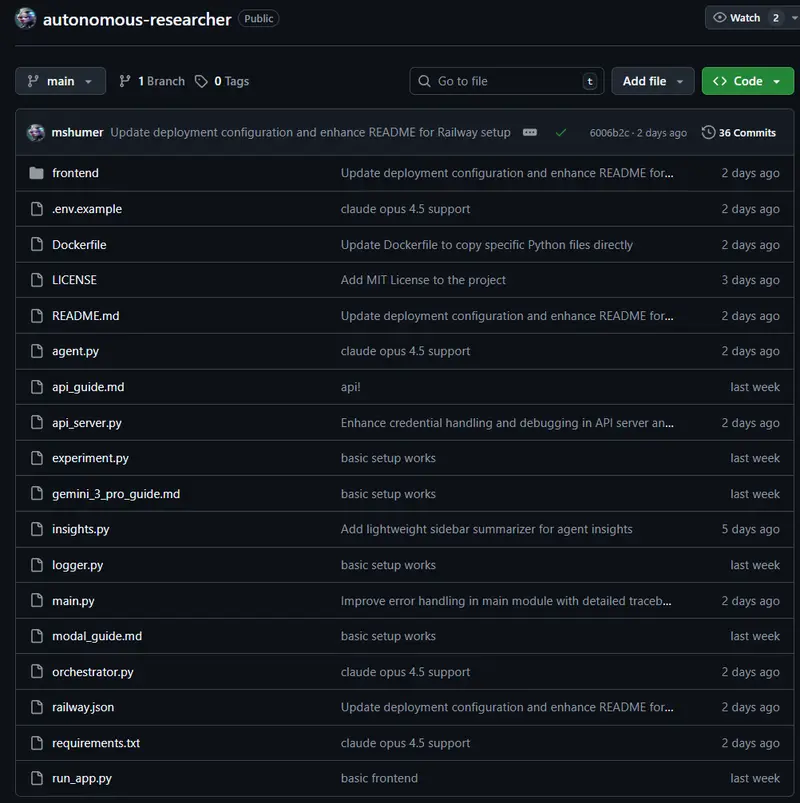
Task: Click the commit message ellipsis icon
Action: click(x=529, y=131)
